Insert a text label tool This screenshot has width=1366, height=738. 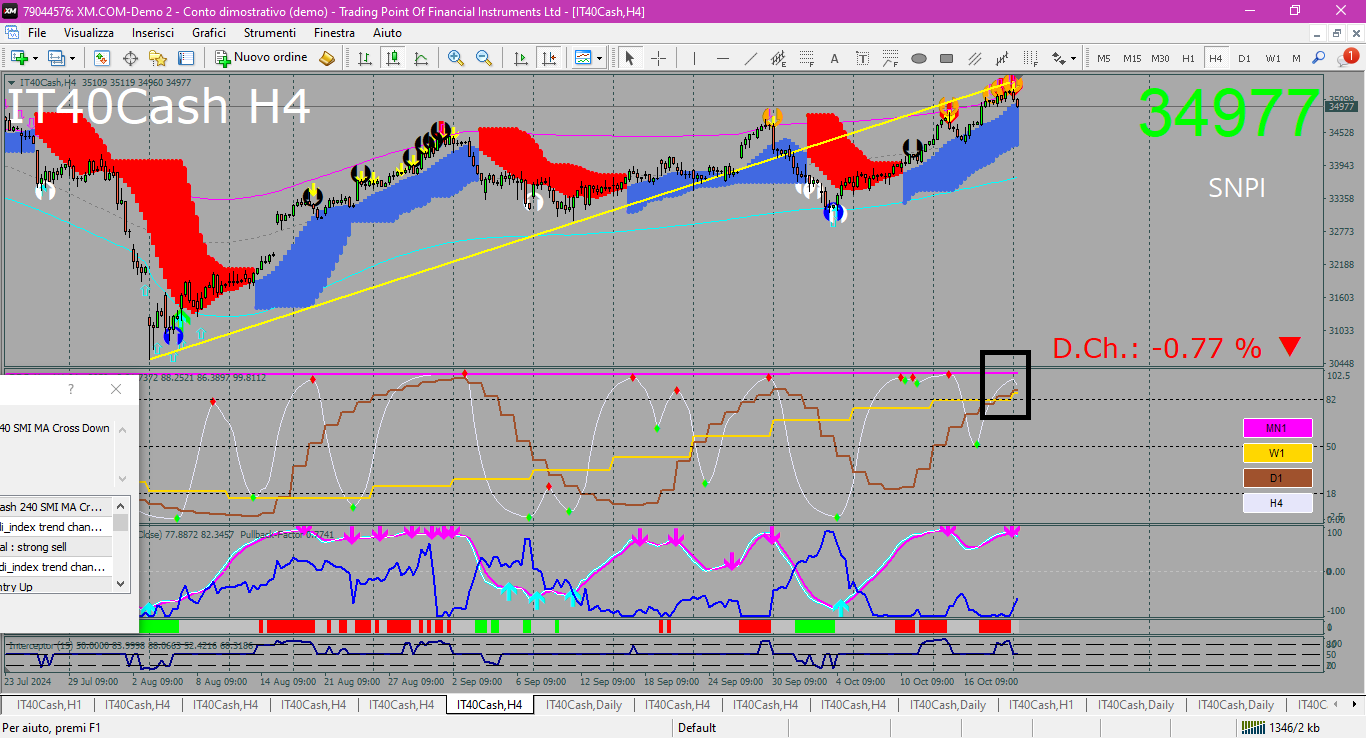pyautogui.click(x=863, y=58)
